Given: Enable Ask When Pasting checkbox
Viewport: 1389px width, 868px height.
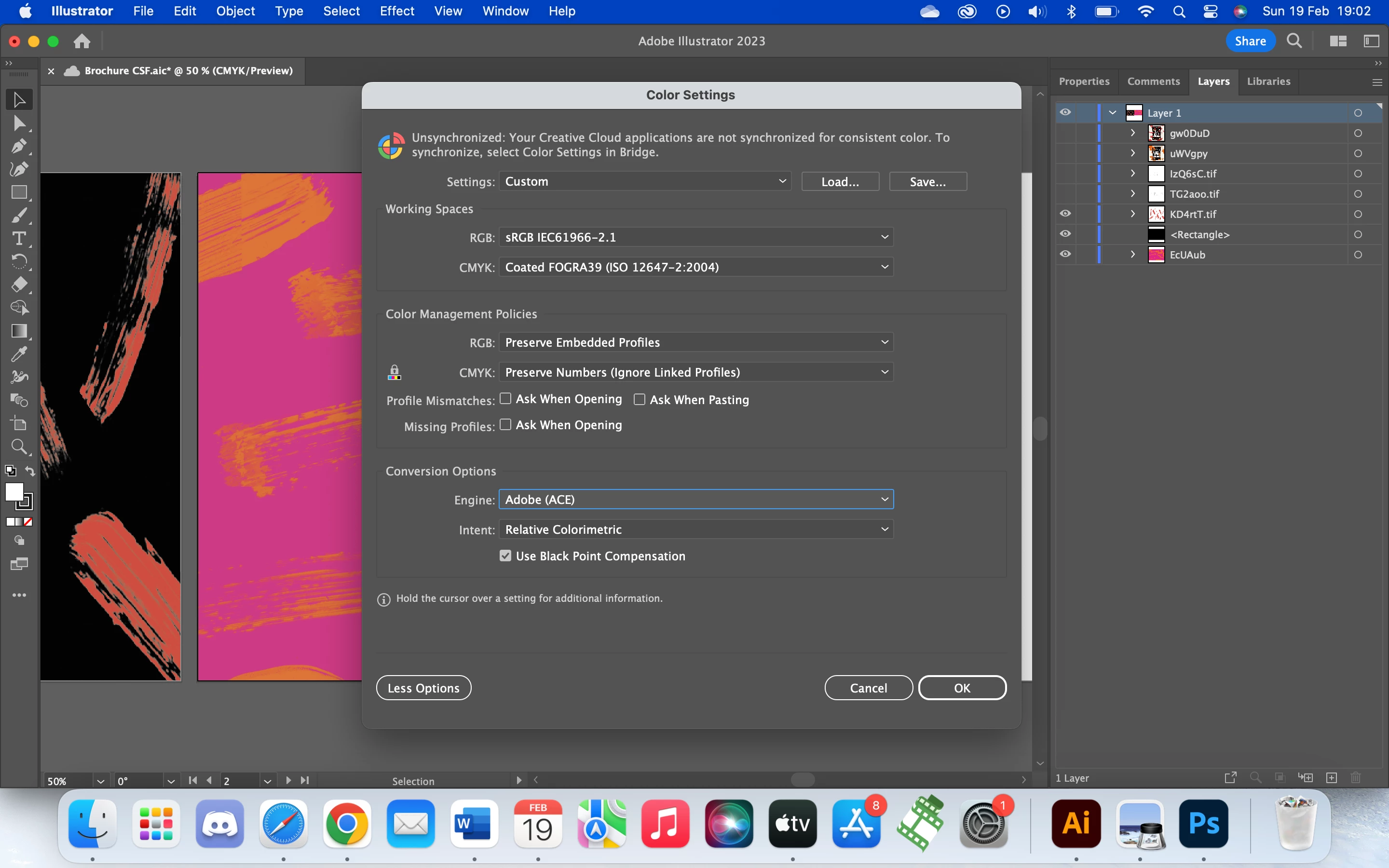Looking at the screenshot, I should pyautogui.click(x=640, y=400).
